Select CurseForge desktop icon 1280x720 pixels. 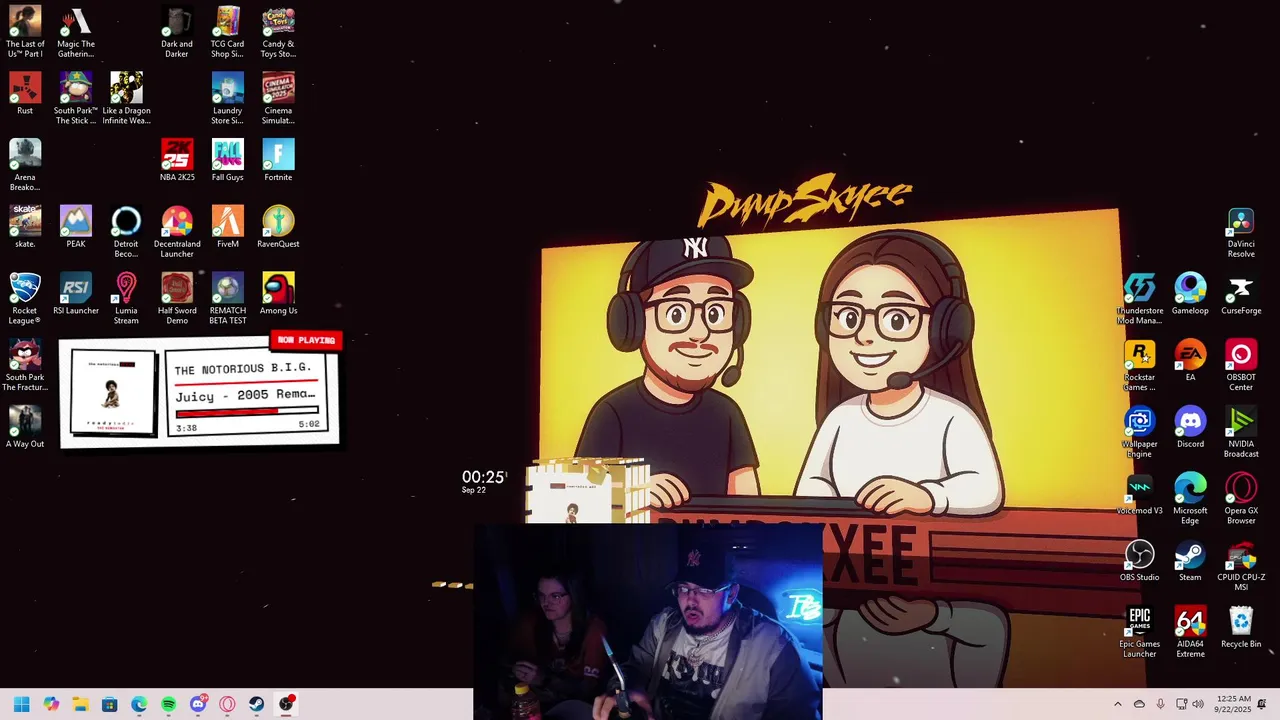tap(1241, 293)
